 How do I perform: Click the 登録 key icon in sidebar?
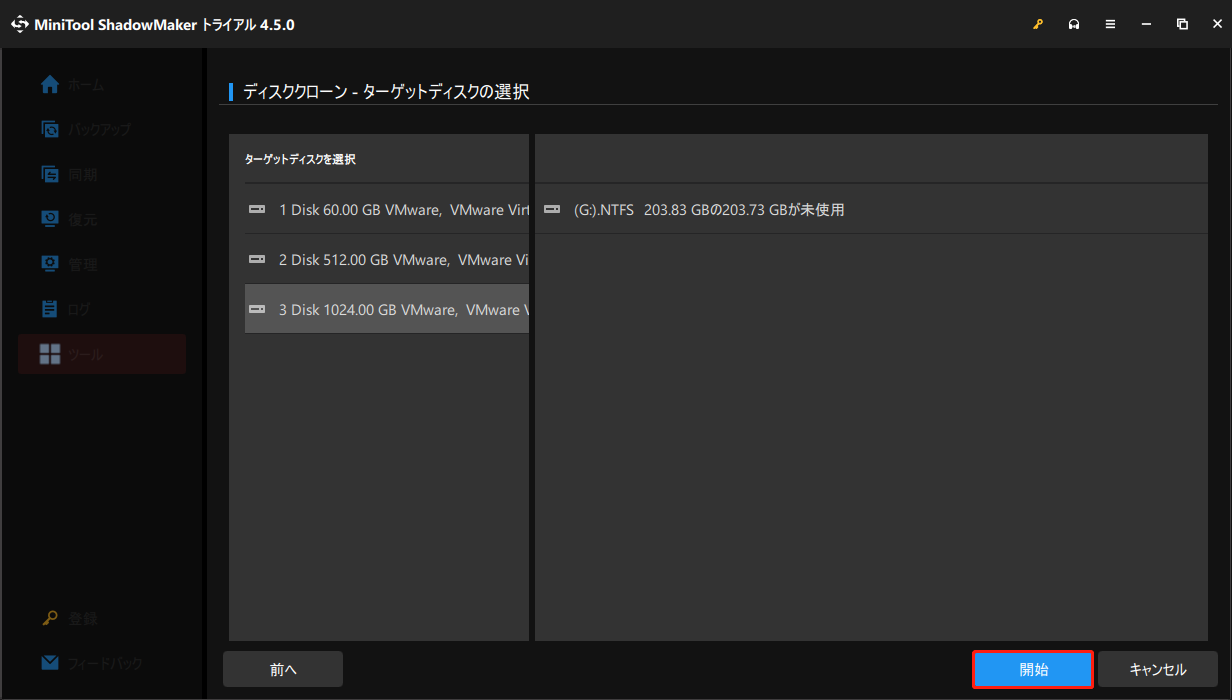click(x=50, y=618)
